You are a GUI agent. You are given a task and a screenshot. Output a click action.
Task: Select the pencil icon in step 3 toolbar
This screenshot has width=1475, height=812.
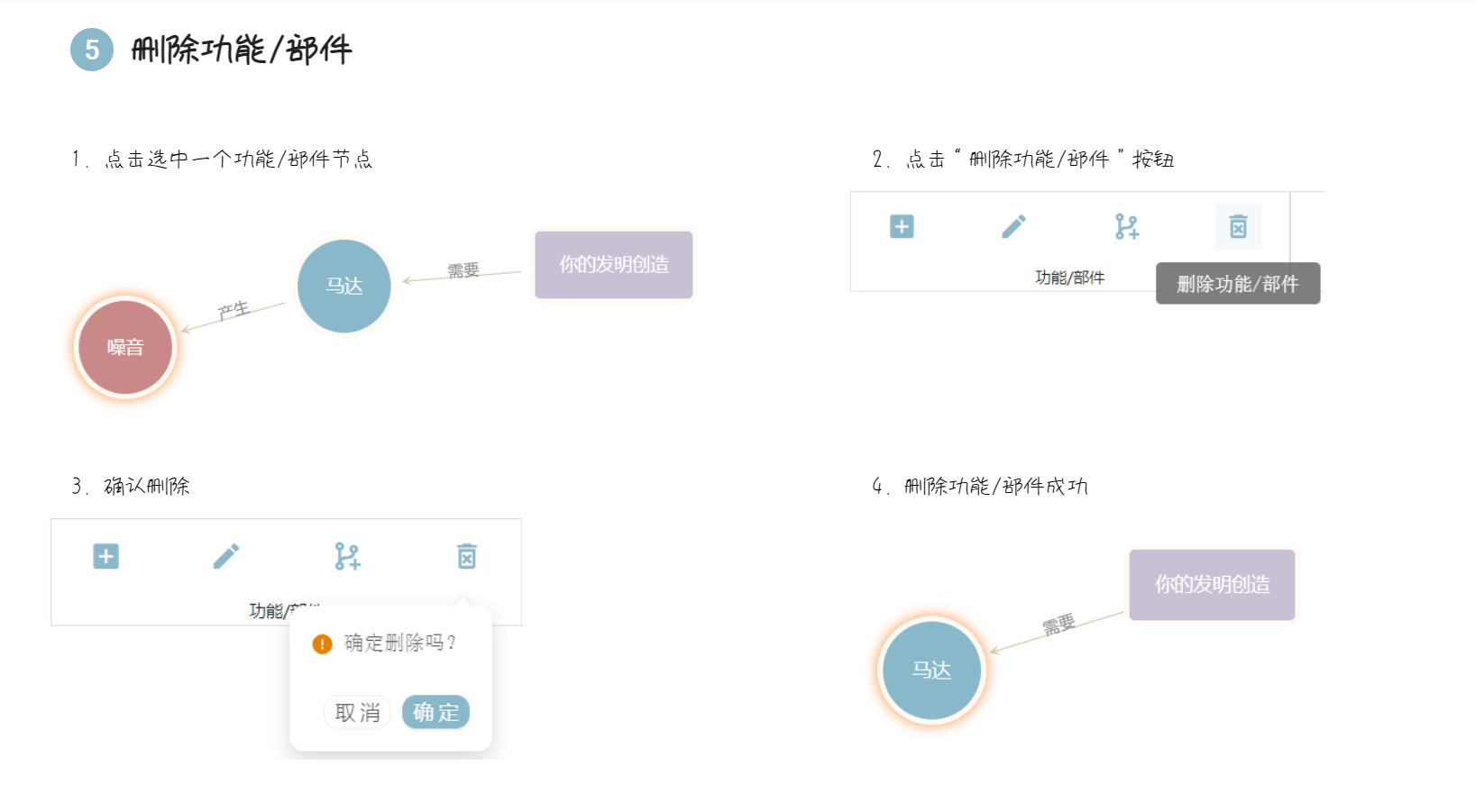[x=227, y=557]
